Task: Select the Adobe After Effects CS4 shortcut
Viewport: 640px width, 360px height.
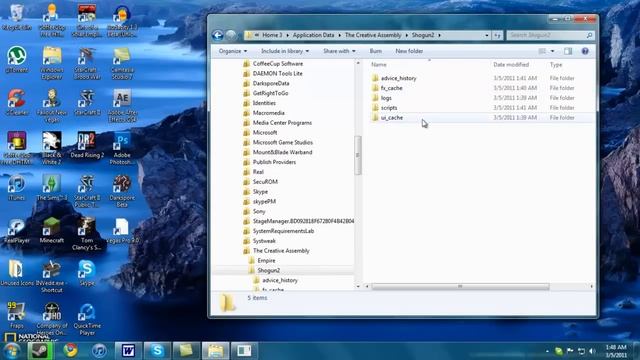Action: [122, 105]
